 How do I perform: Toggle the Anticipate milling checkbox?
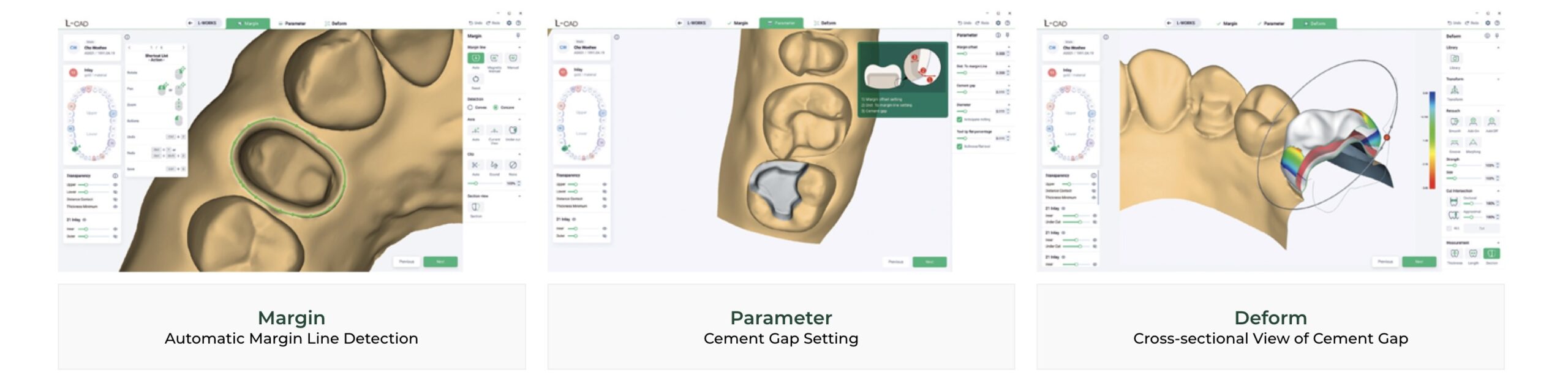[x=960, y=120]
